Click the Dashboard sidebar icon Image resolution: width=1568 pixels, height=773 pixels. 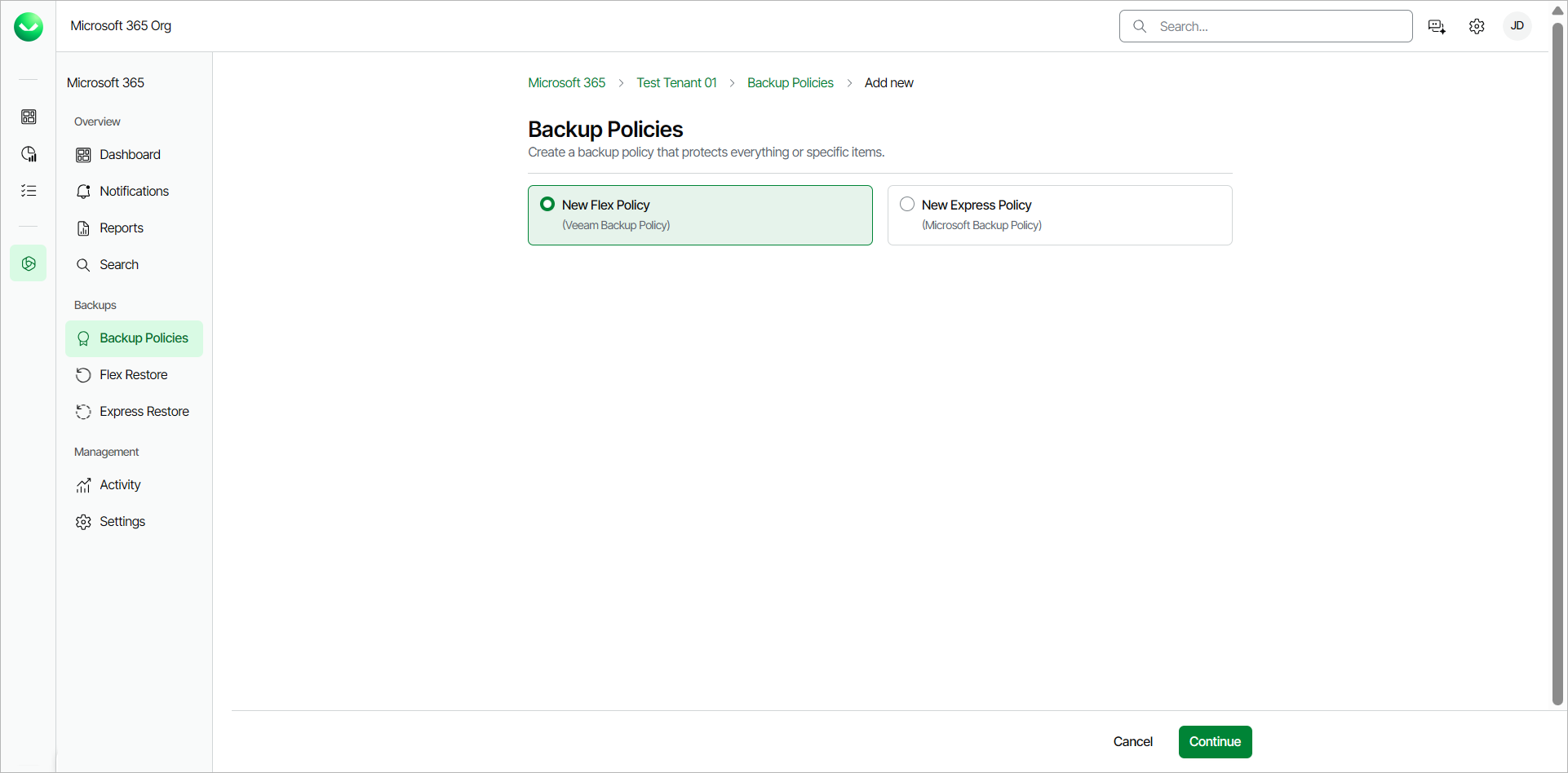[x=83, y=155]
